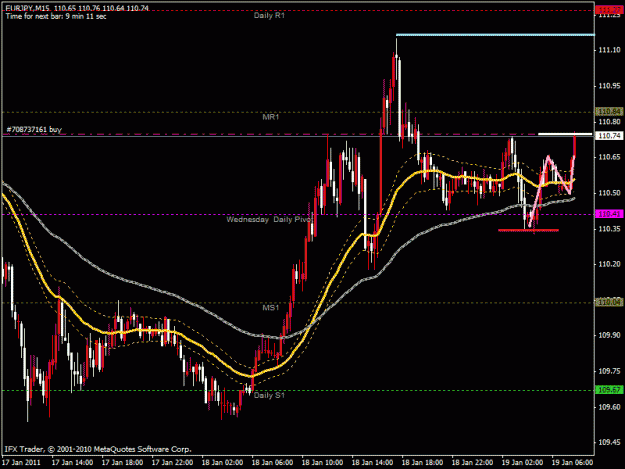The width and height of the screenshot is (625, 469).
Task: Select the '#708737161 buy' order label
Action: [34, 130]
